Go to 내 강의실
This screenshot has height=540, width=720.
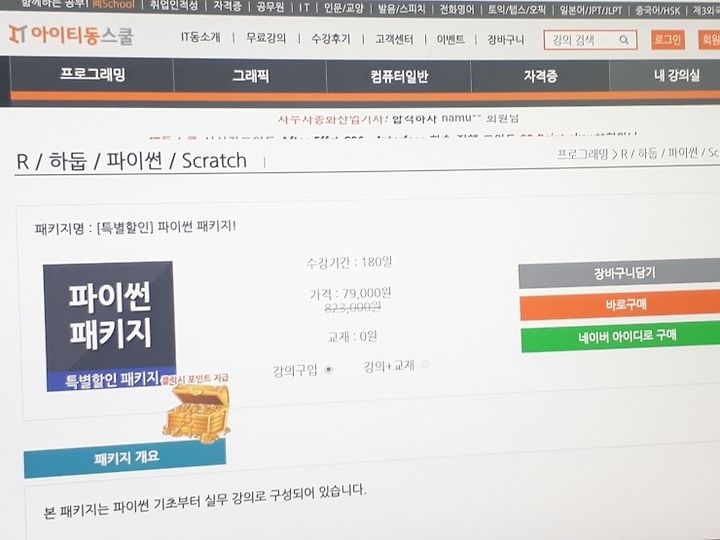[677, 76]
